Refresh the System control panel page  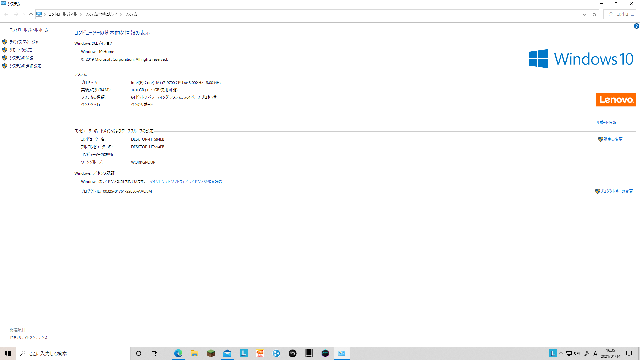coord(594,14)
